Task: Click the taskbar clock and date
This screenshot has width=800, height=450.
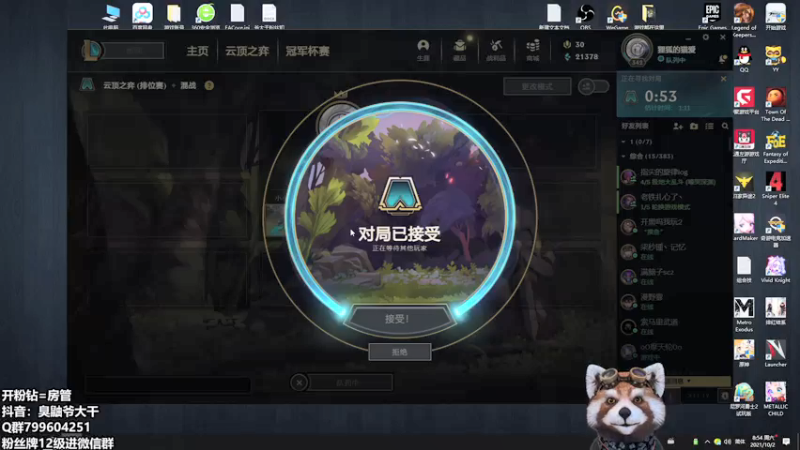Action: [762, 441]
